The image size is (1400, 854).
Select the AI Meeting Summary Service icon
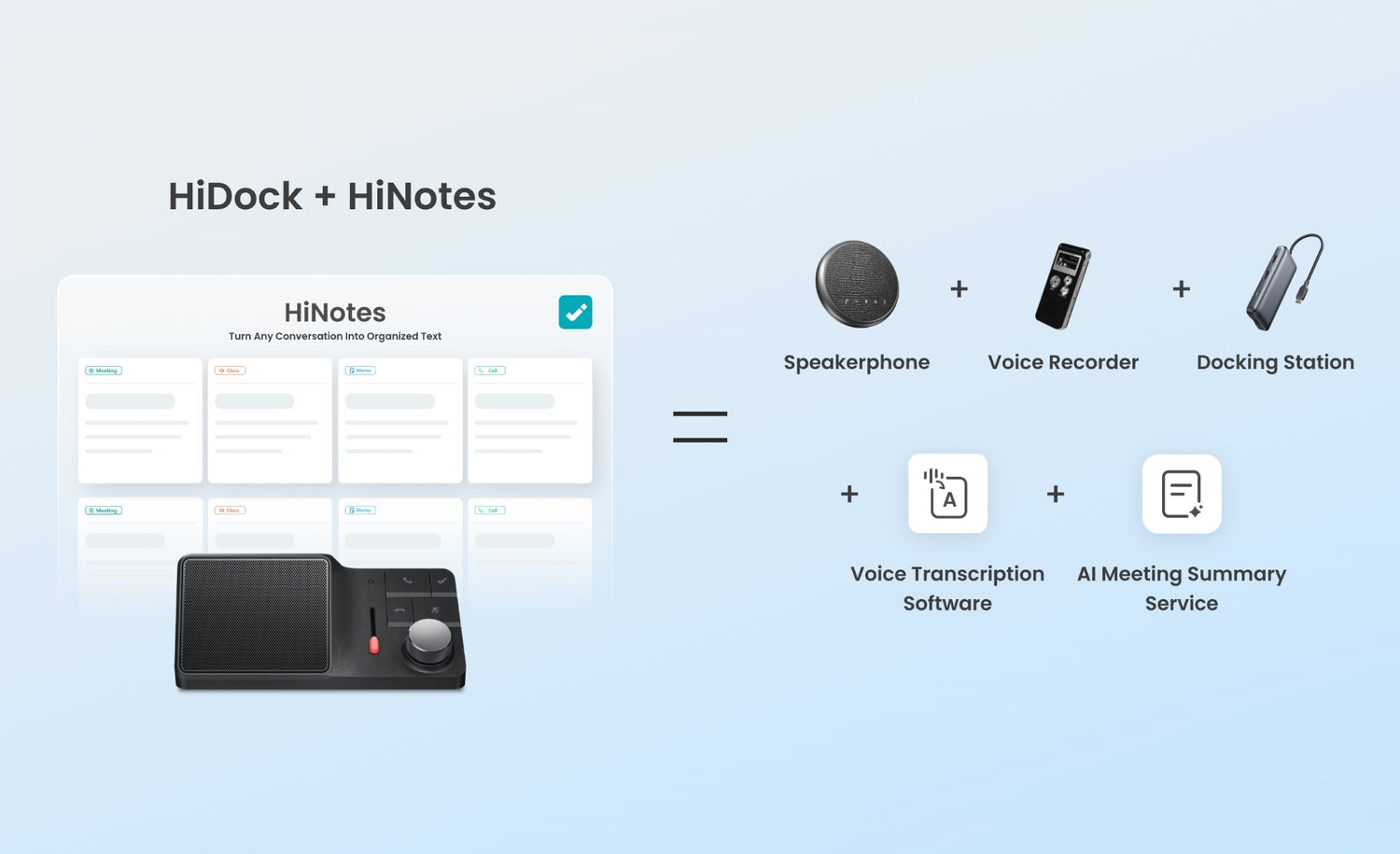point(1181,494)
